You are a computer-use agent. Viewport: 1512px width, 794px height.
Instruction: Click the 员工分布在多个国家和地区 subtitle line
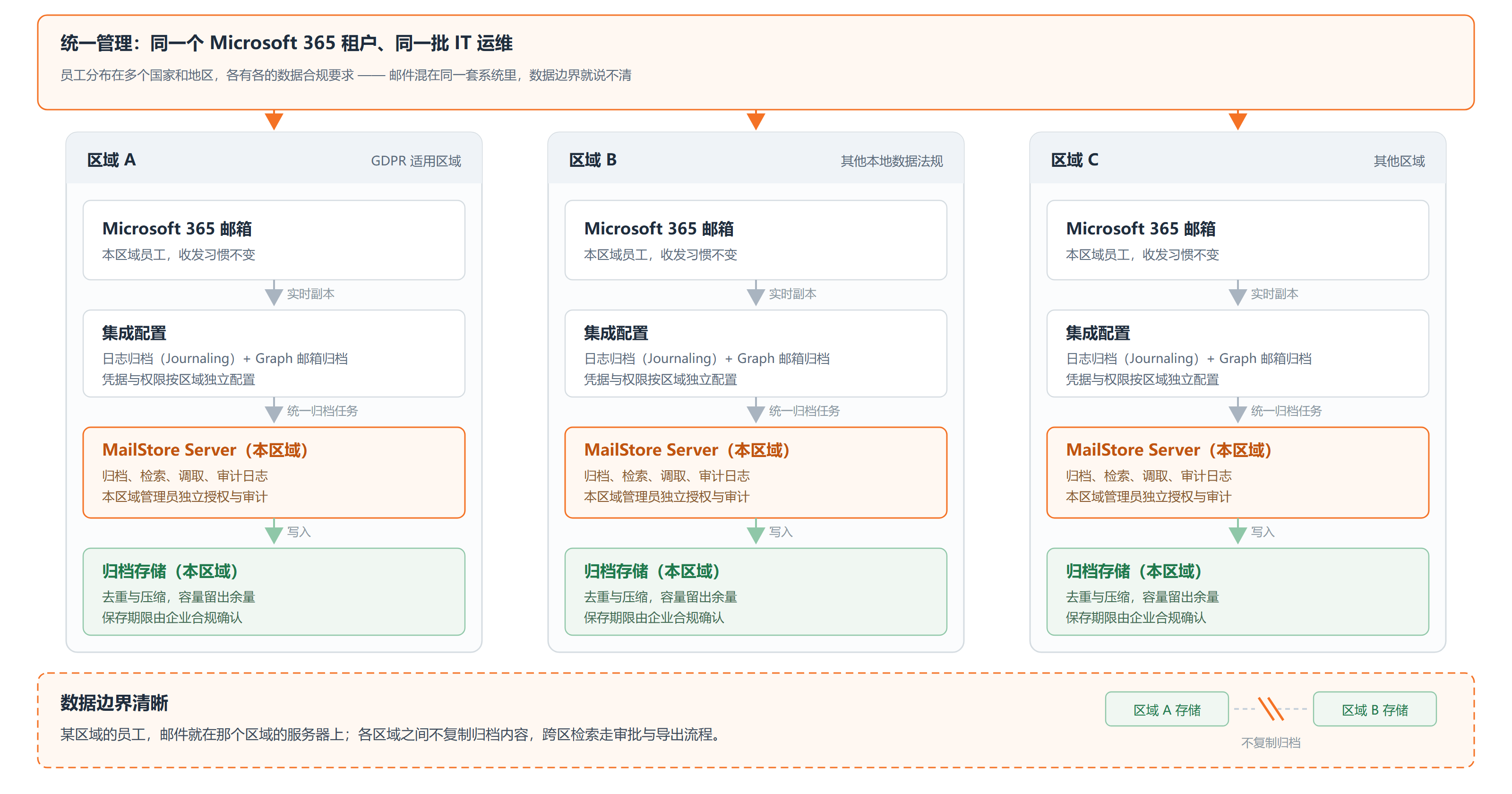(346, 75)
